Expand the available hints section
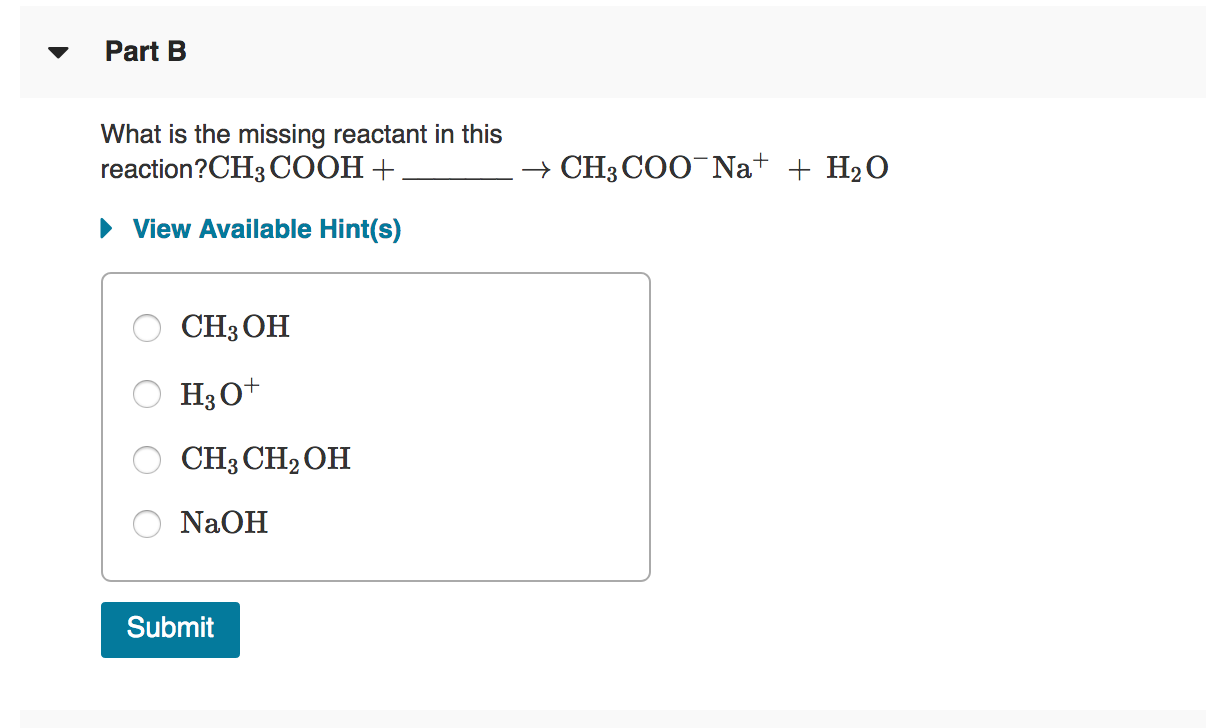The image size is (1206, 728). 265,229
